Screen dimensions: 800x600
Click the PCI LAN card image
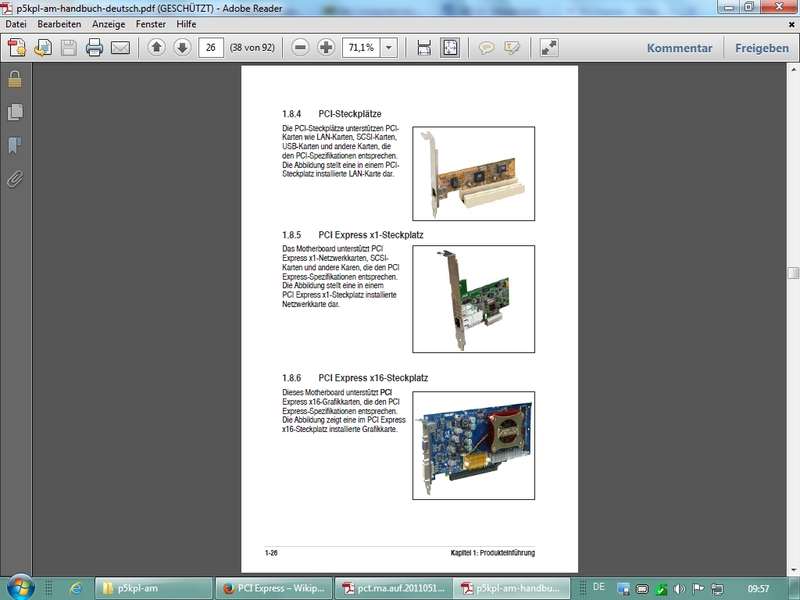click(x=473, y=173)
